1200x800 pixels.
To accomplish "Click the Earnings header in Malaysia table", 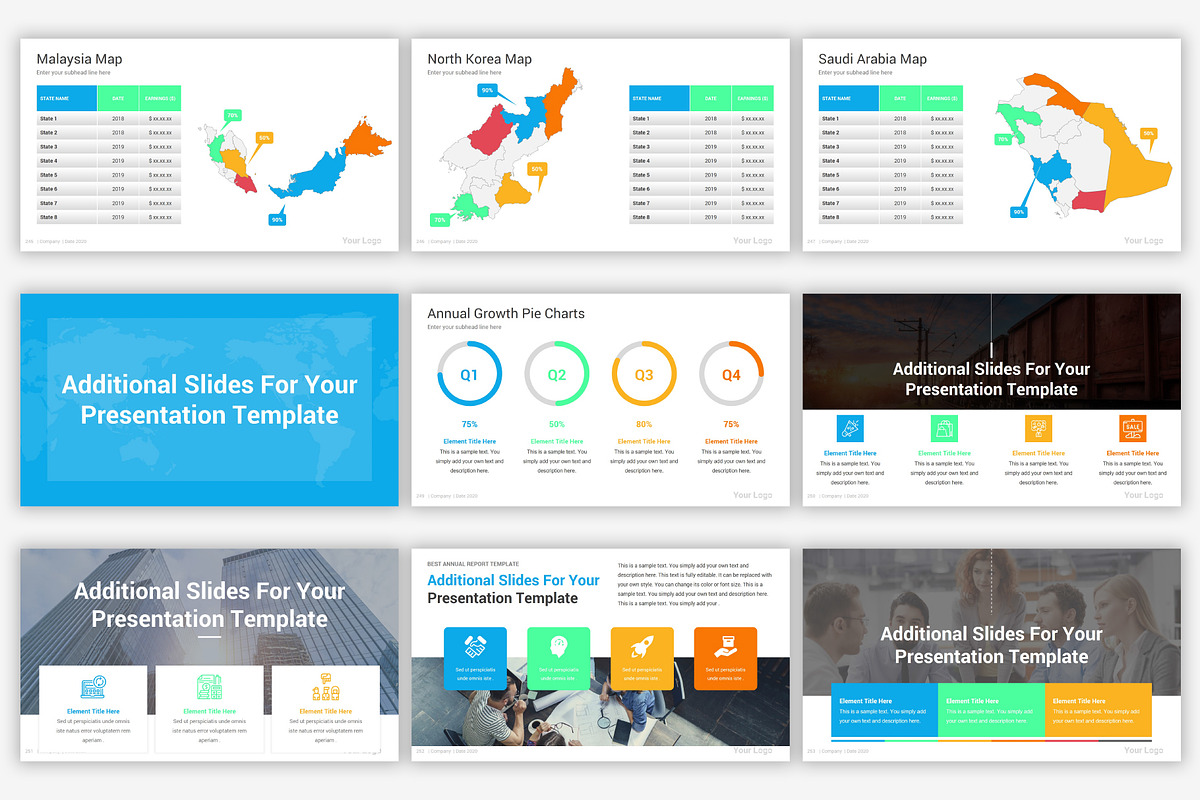I will click(x=161, y=98).
